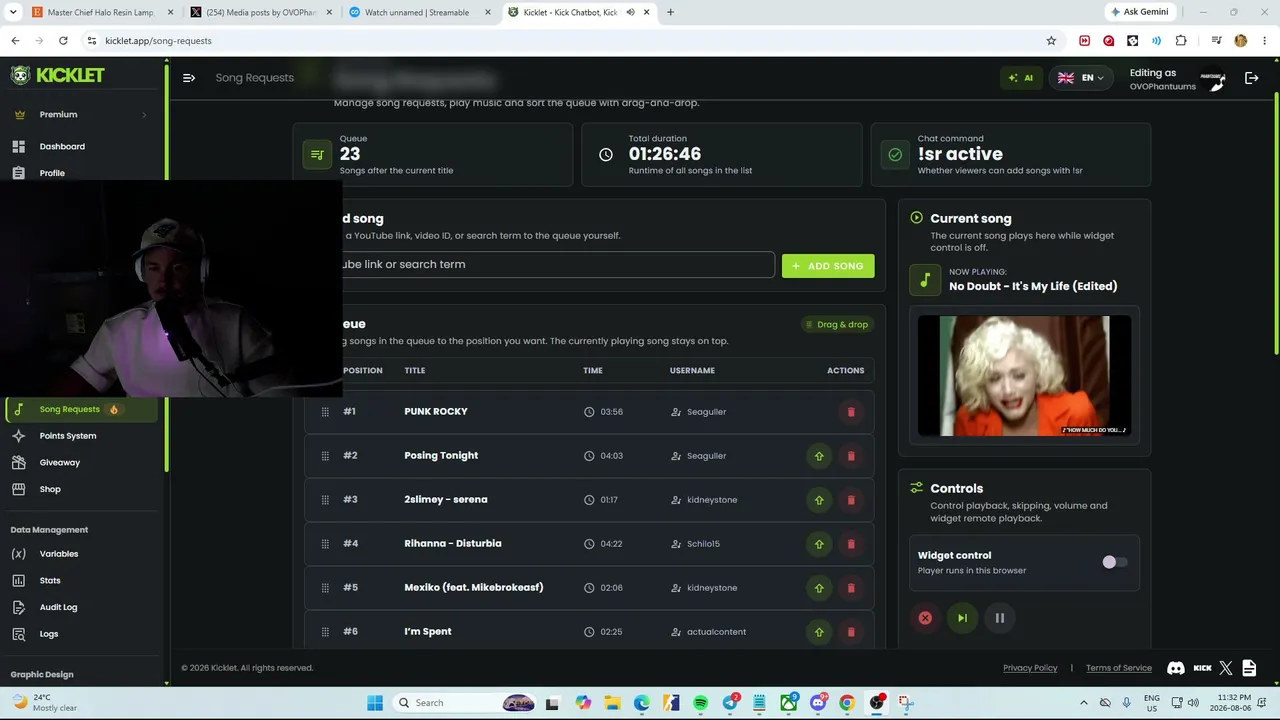Image resolution: width=1280 pixels, height=720 pixels.
Task: Delete 2slimey - serena from the queue
Action: [x=851, y=500]
